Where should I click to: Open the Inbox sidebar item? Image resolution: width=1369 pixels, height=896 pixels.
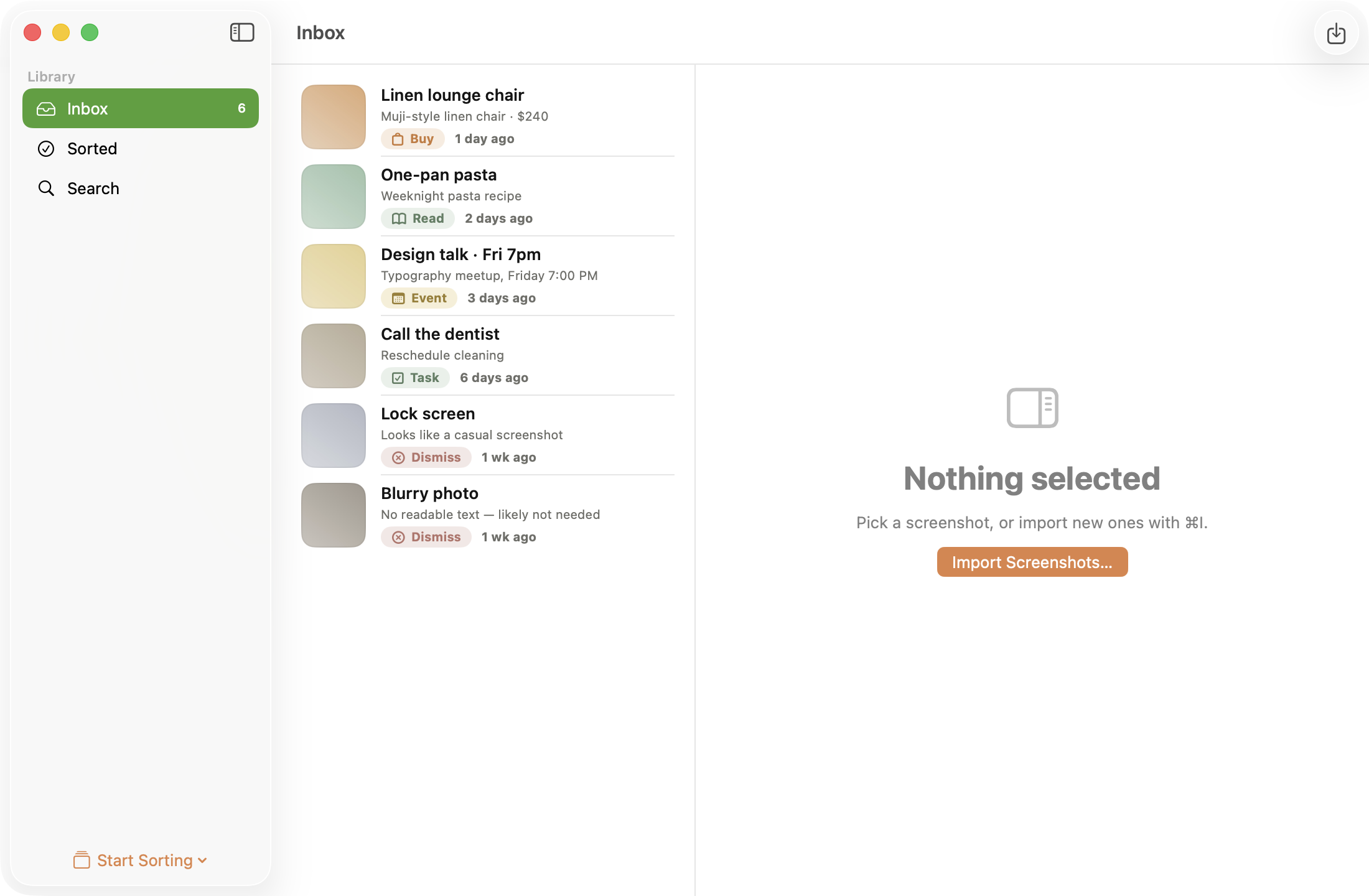coord(141,108)
